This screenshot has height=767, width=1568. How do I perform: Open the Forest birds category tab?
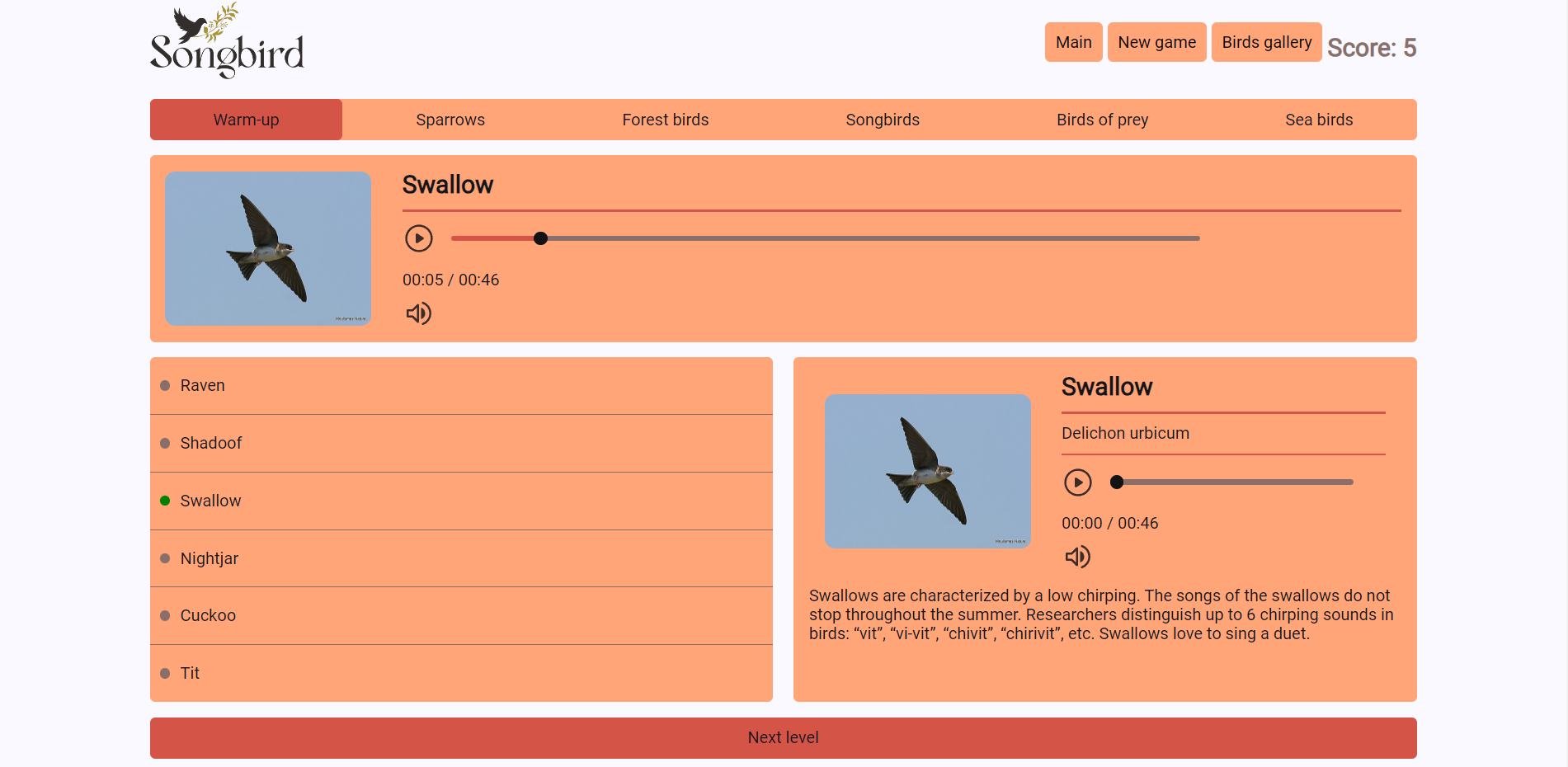[665, 120]
